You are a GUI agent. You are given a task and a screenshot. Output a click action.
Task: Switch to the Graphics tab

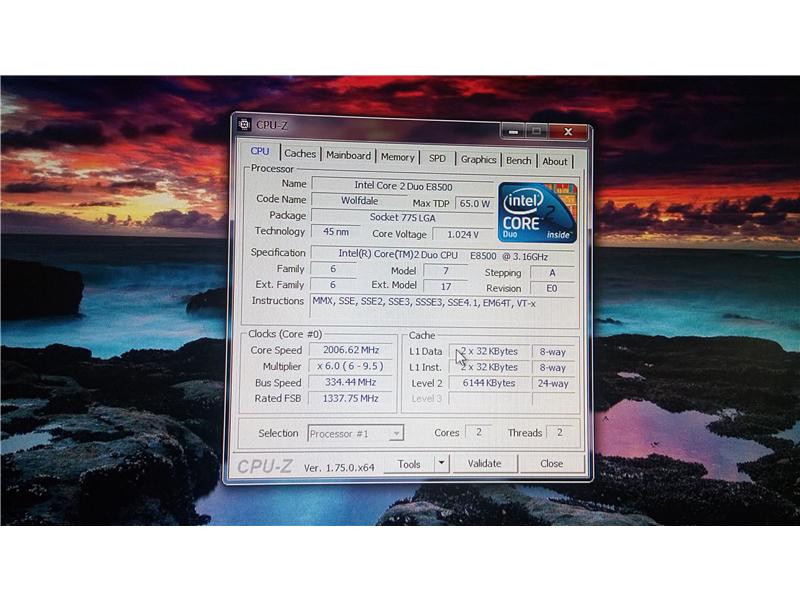point(478,159)
